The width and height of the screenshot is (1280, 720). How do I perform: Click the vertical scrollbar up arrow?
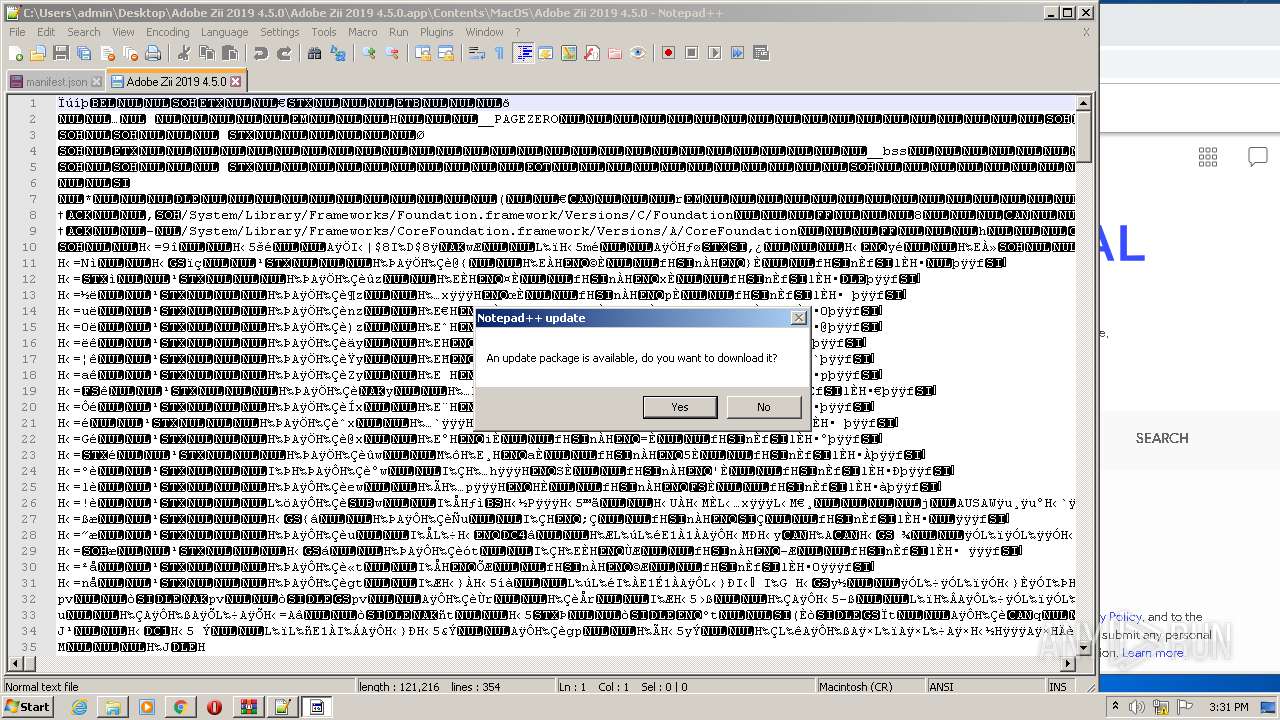[x=1083, y=103]
